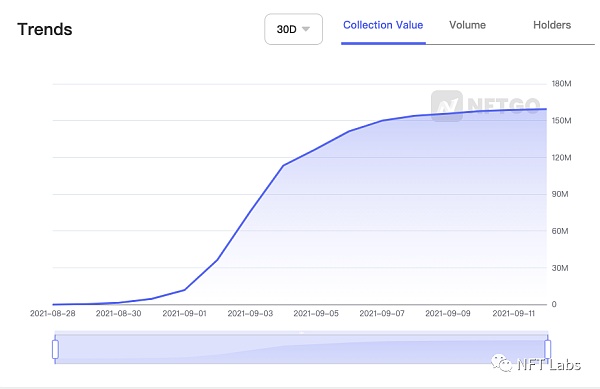Click the range selector mini chart area
Screen dimensions: 600x389
(302, 349)
